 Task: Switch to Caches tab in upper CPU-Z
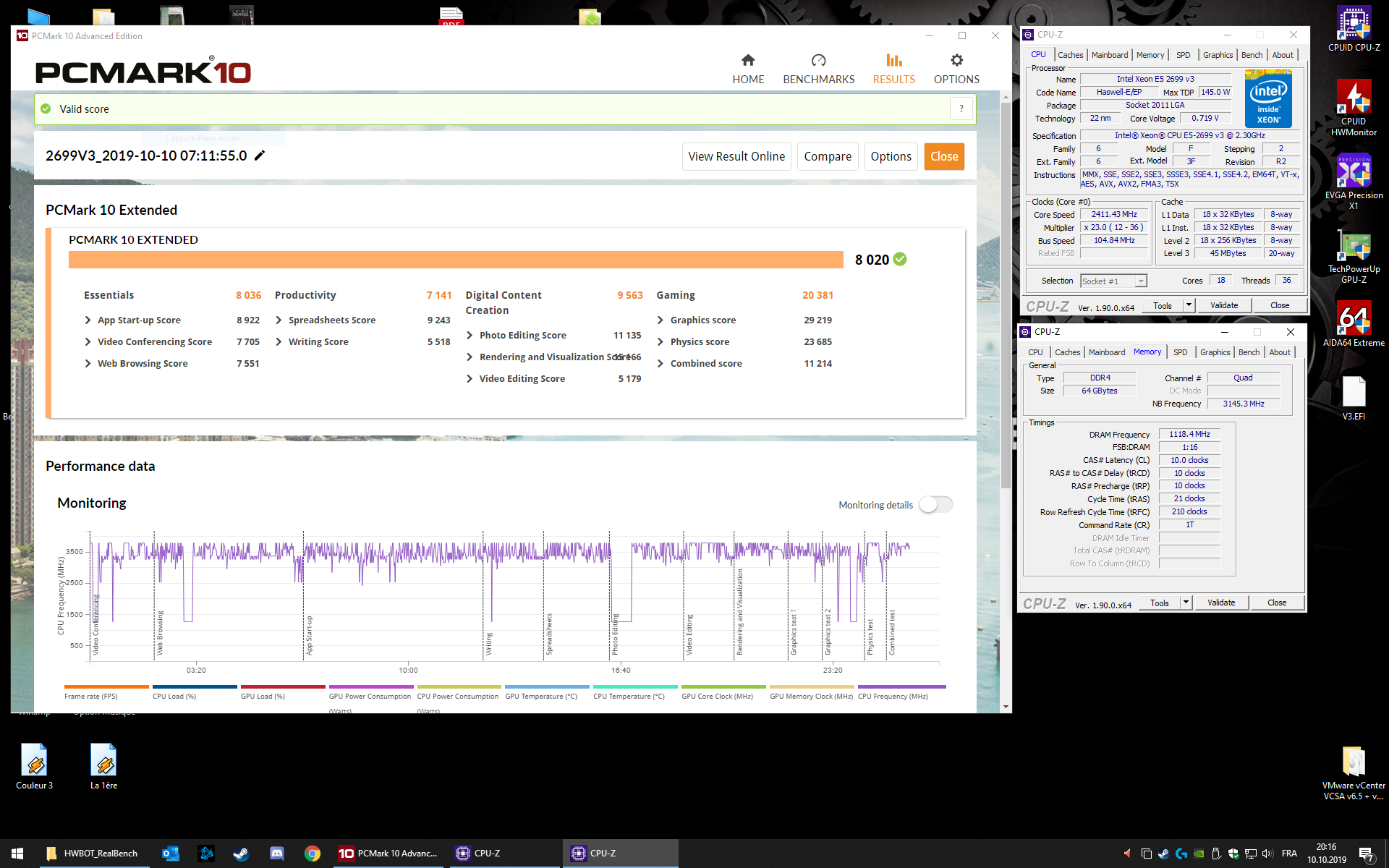(1070, 55)
